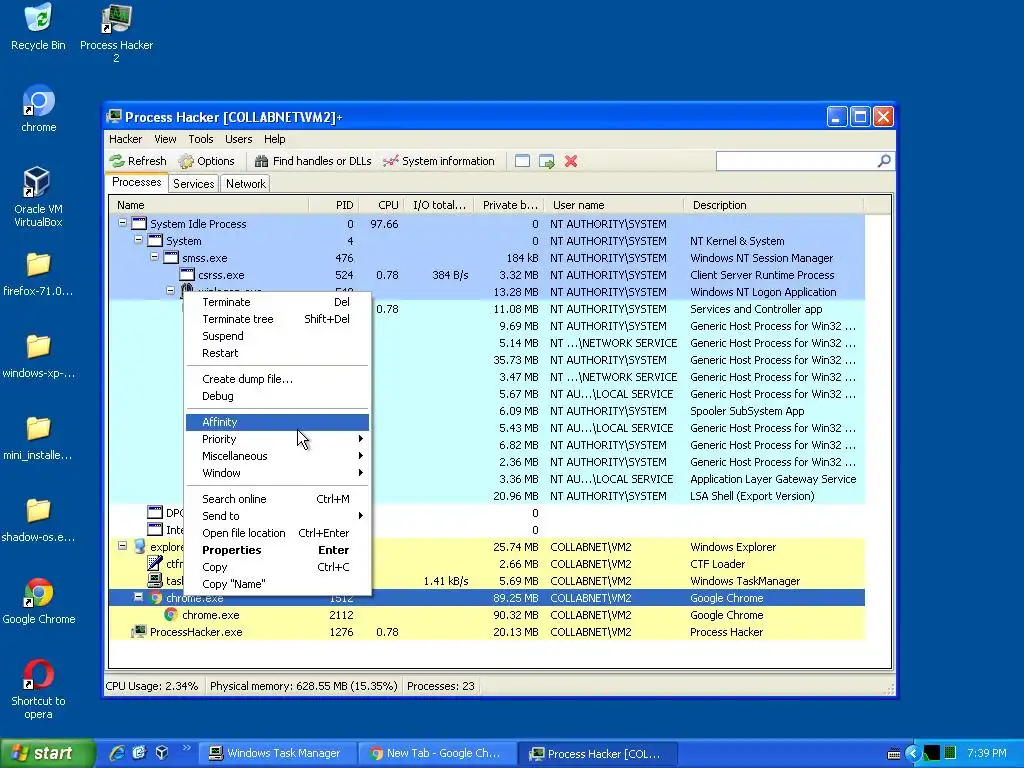Click Create dump file in the context menu
The image size is (1024, 768).
click(277, 379)
